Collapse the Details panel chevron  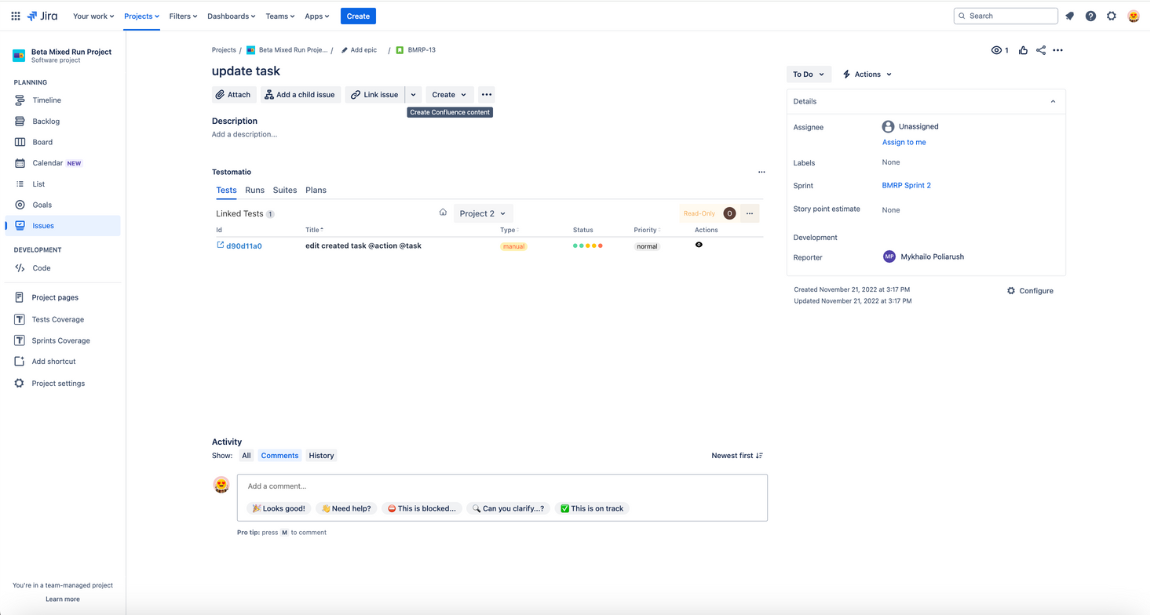coord(1052,101)
